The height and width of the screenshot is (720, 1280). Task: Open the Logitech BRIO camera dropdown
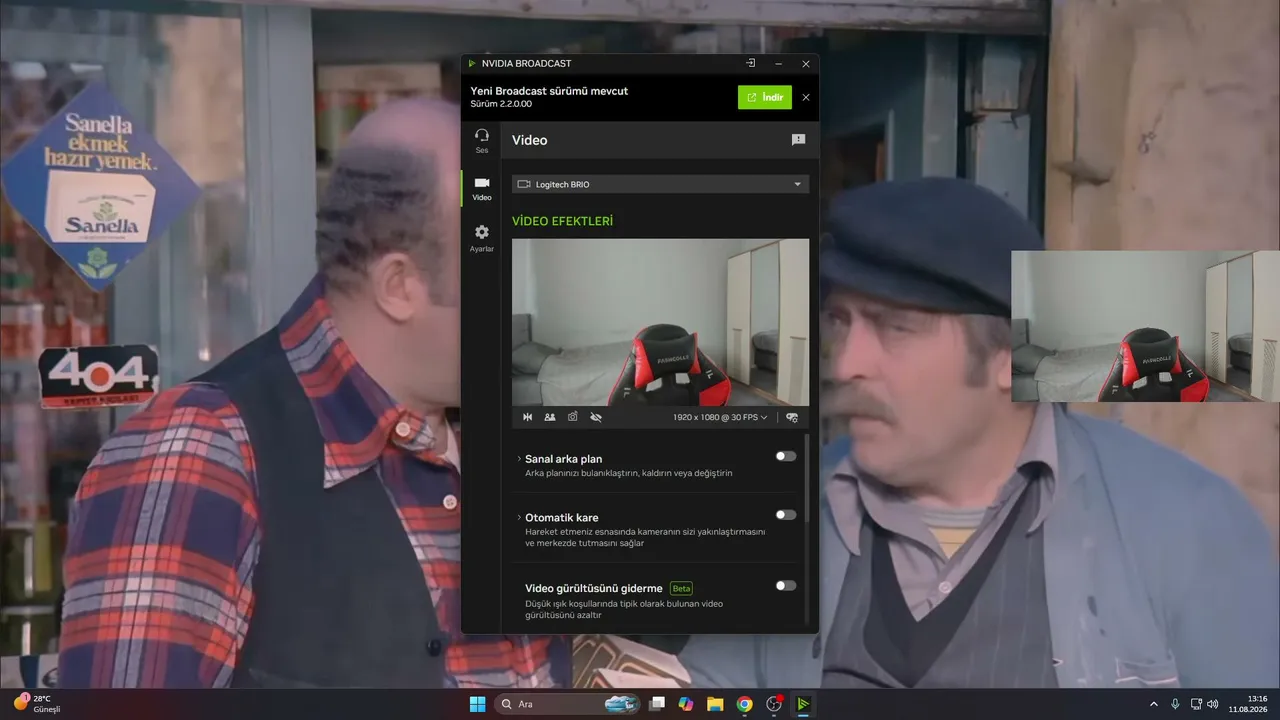pyautogui.click(x=660, y=184)
